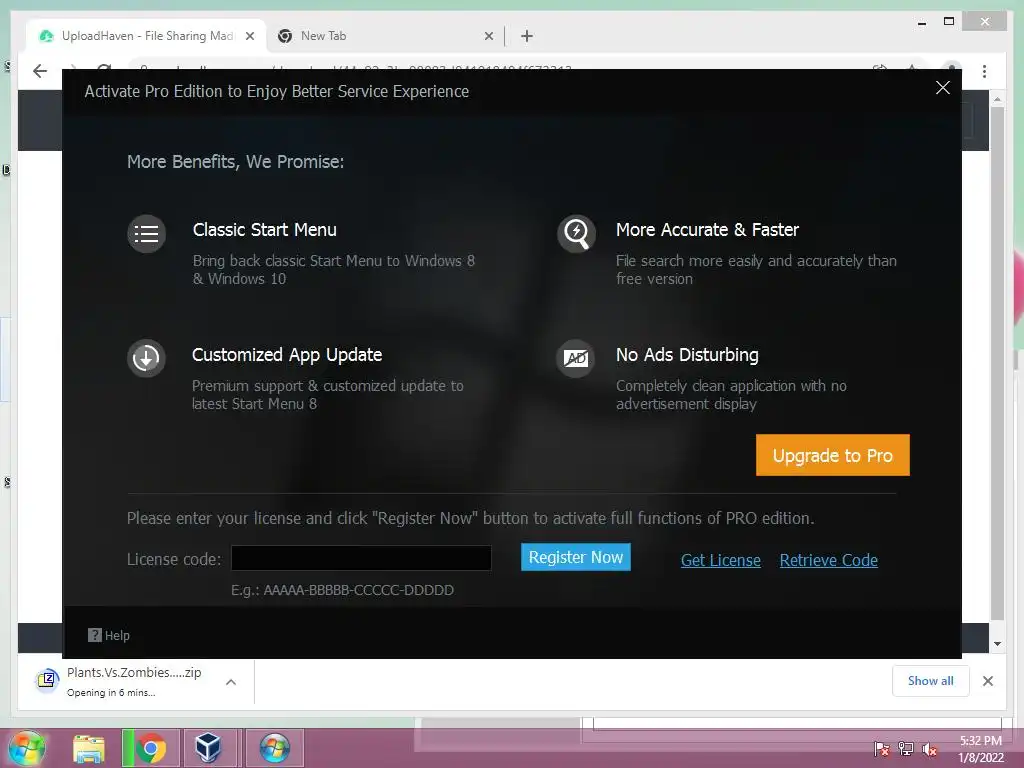Image resolution: width=1024 pixels, height=768 pixels.
Task: Open Windows Explorer from taskbar
Action: tap(89, 748)
